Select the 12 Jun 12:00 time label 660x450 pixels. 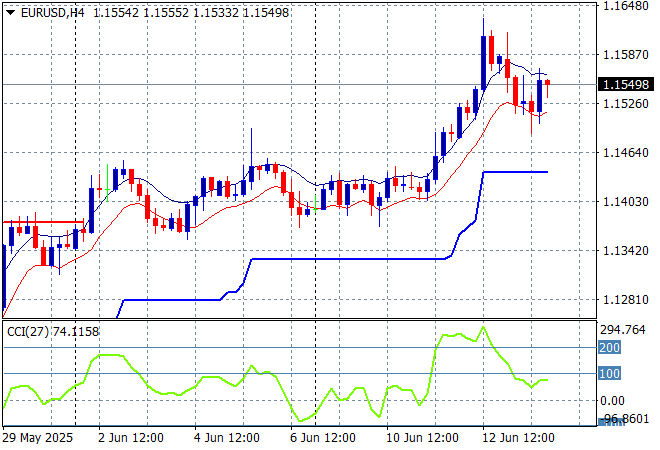coord(518,438)
